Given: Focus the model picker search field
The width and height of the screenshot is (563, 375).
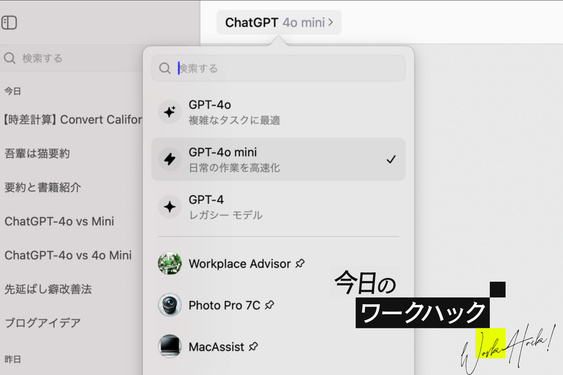Looking at the screenshot, I should tap(278, 68).
